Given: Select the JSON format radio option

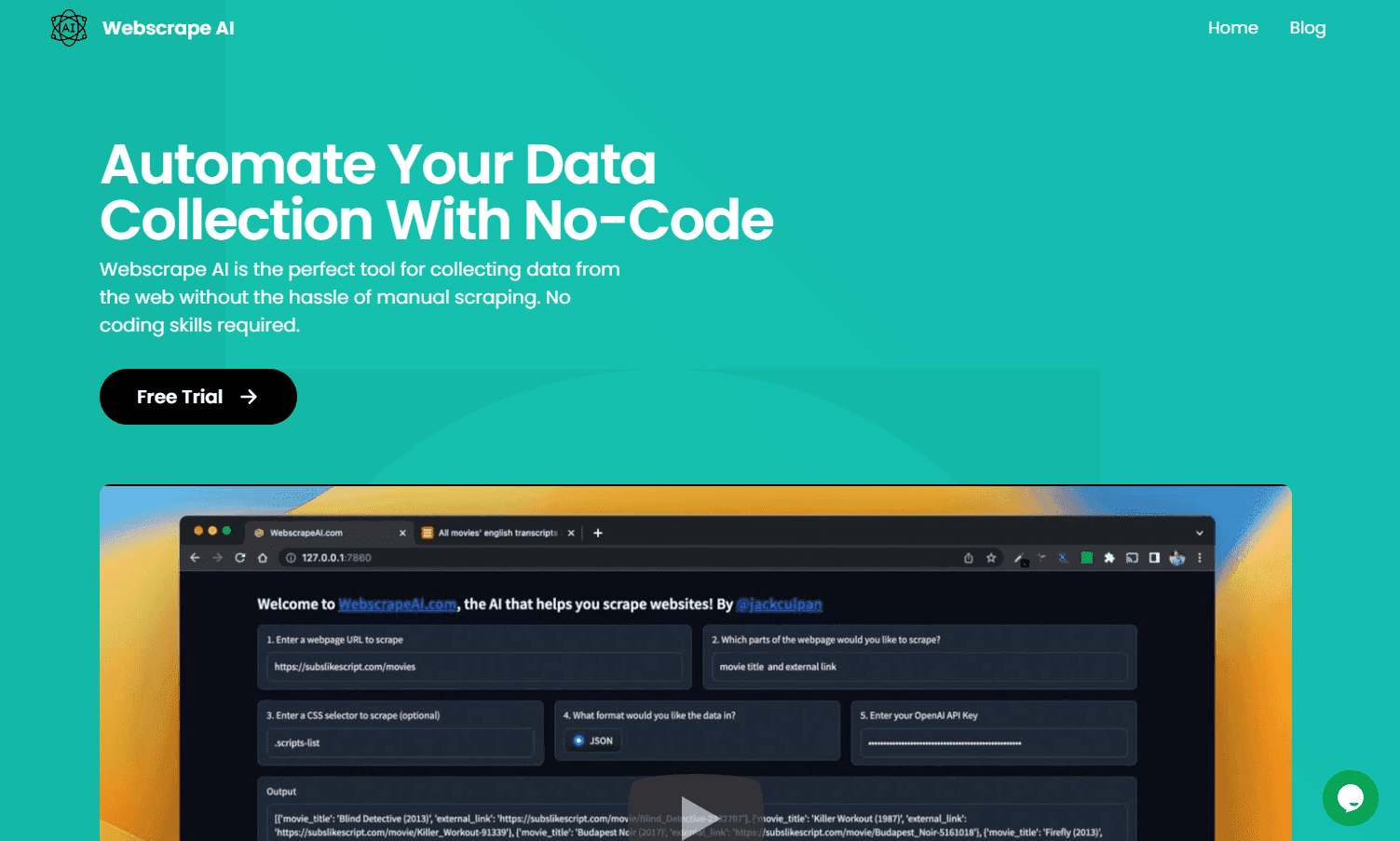Looking at the screenshot, I should tap(593, 741).
